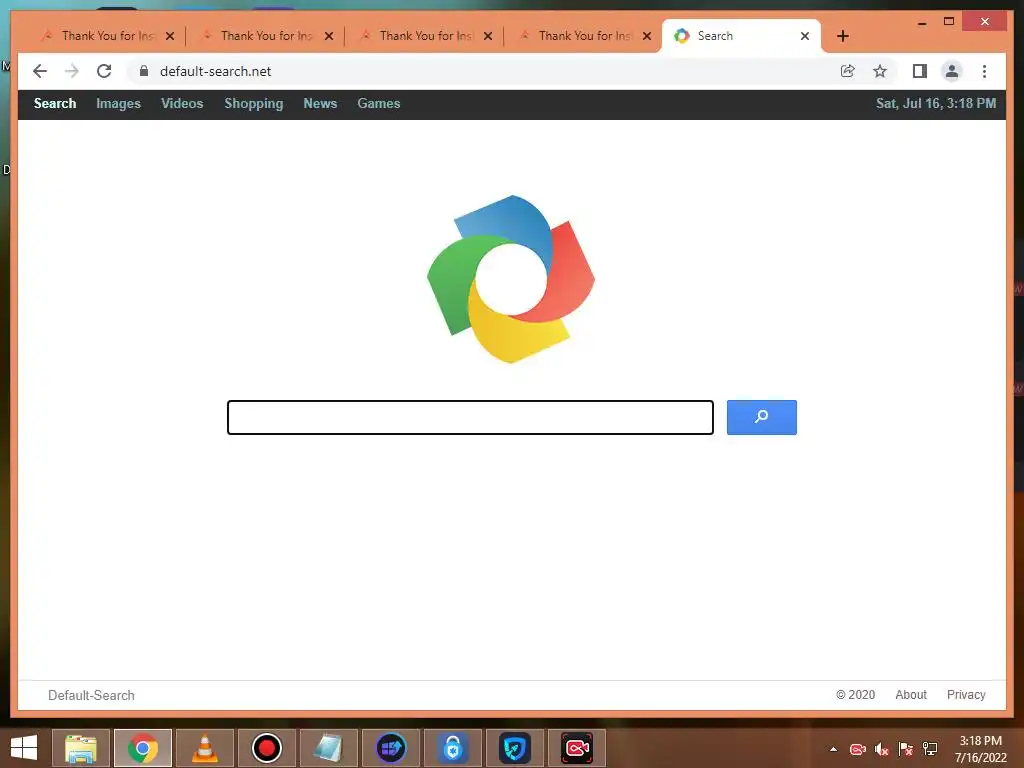Open the browser side panel icon
This screenshot has width=1024, height=768.
pyautogui.click(x=920, y=71)
